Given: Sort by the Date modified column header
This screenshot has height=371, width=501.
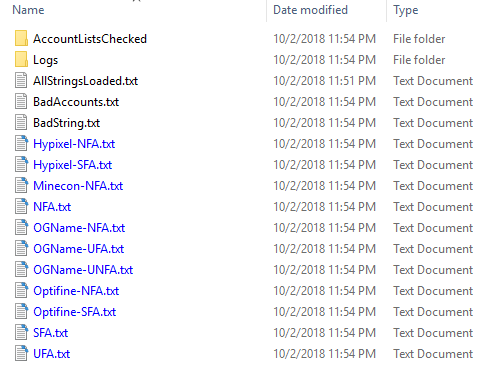Looking at the screenshot, I should [310, 10].
